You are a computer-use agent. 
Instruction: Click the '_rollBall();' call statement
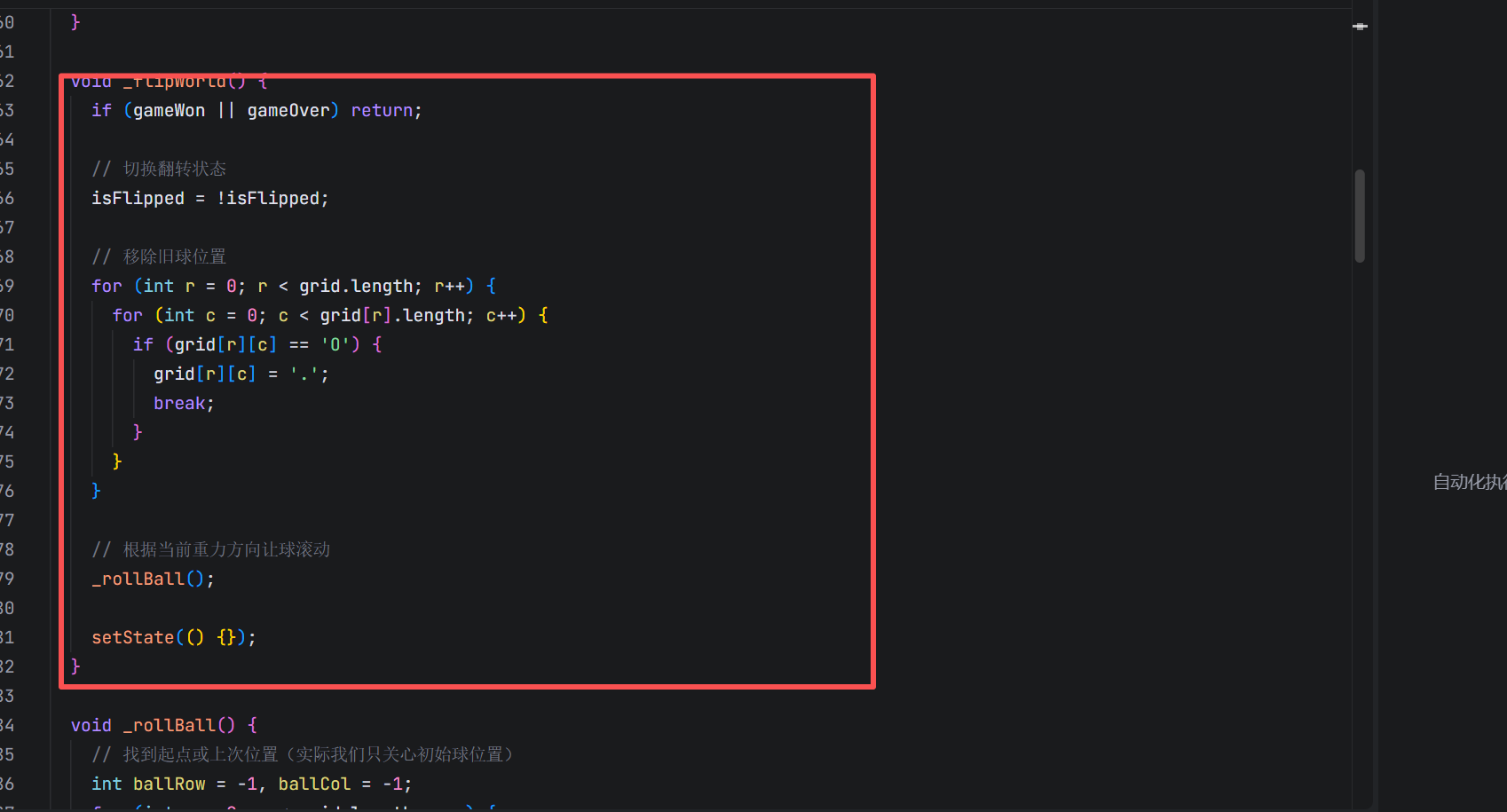click(x=154, y=579)
